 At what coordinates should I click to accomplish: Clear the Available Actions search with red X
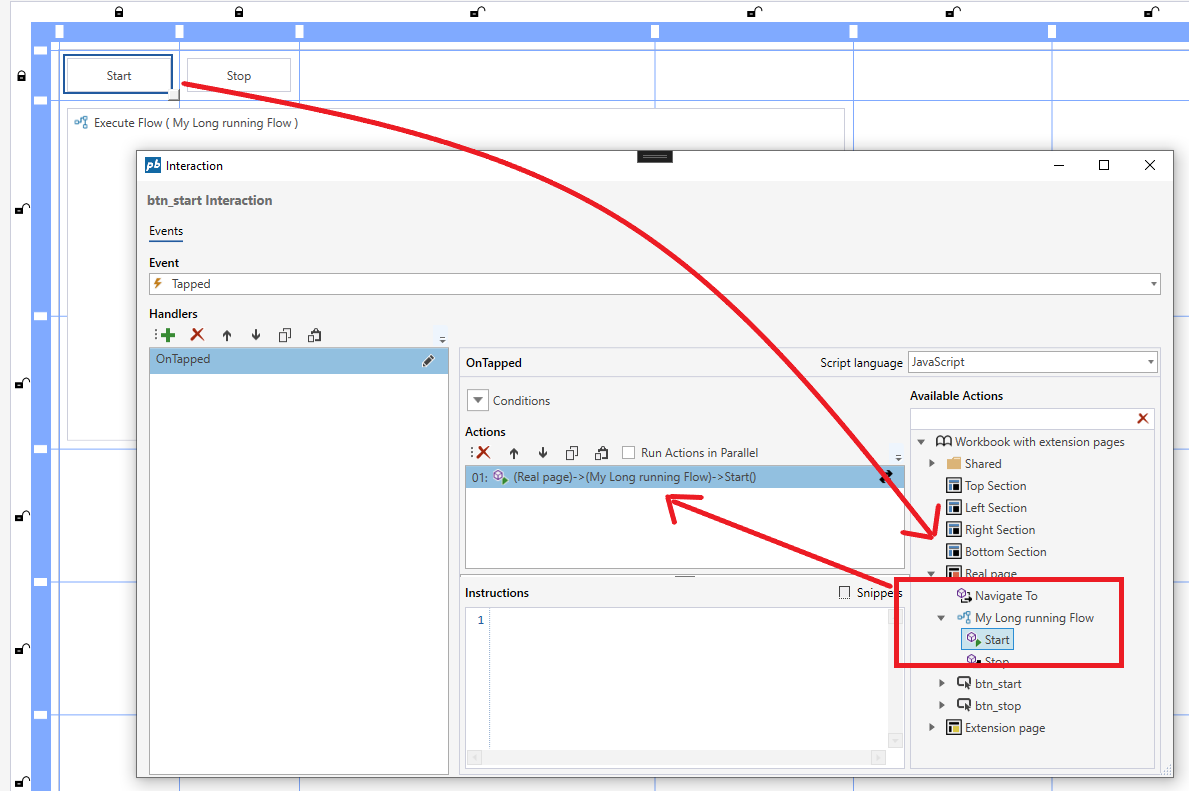pyautogui.click(x=1143, y=418)
